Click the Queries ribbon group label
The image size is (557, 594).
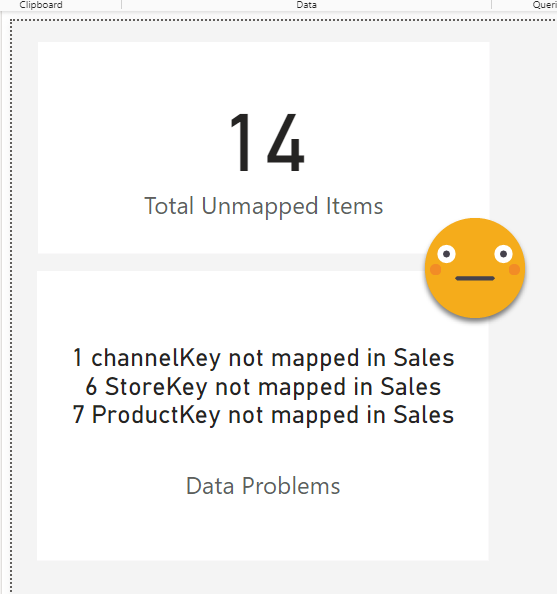point(545,5)
